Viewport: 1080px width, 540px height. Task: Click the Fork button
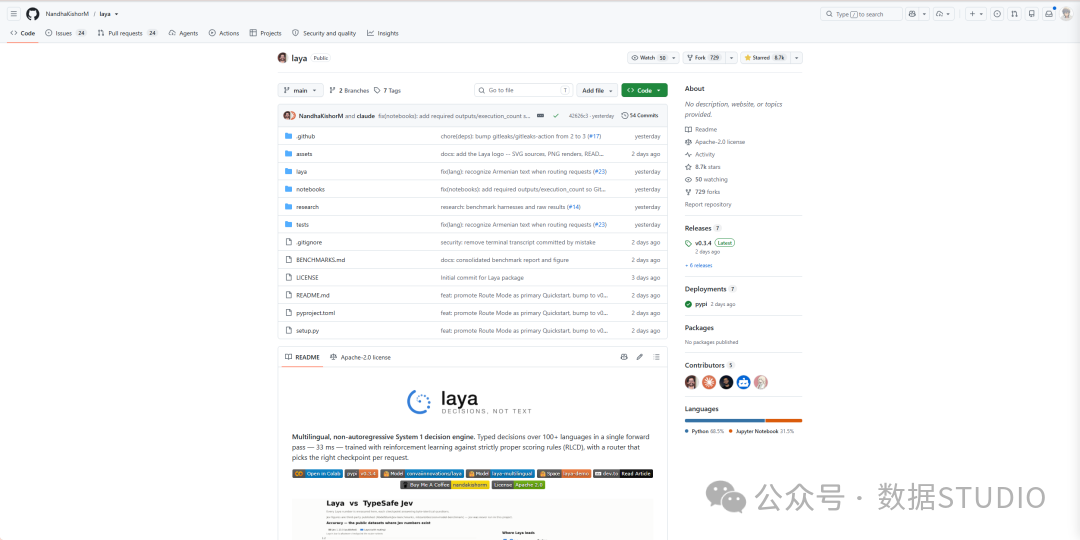[x=704, y=58]
